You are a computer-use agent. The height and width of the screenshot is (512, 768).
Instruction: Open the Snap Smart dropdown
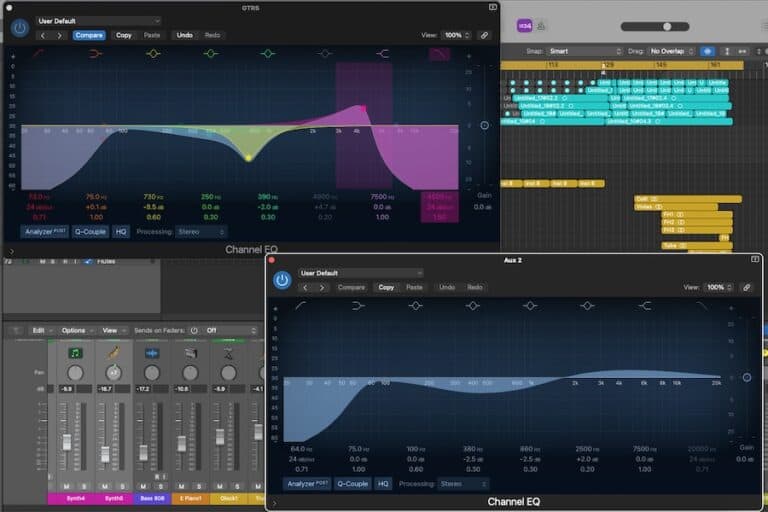tap(585, 51)
